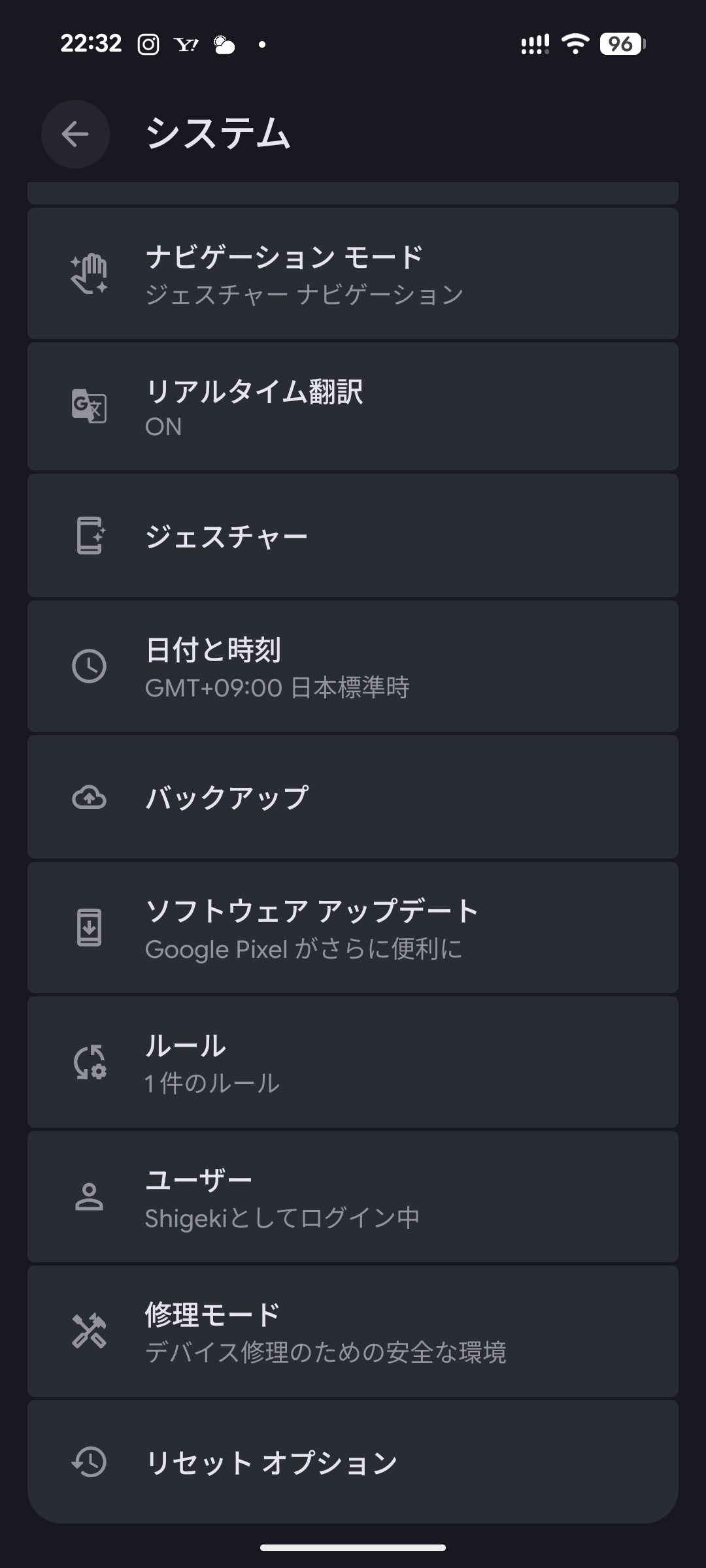The height and width of the screenshot is (1568, 706).
Task: Tap the gestures phone icon
Action: (x=90, y=536)
